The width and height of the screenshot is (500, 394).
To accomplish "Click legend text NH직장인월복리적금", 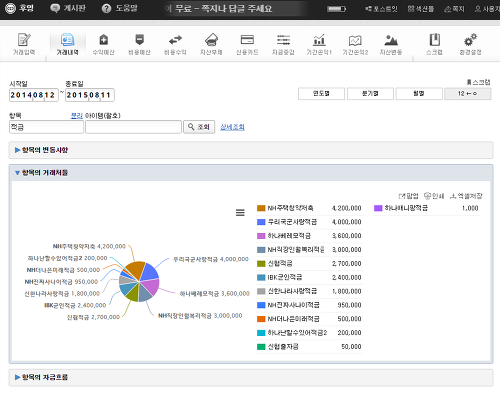I will click(296, 250).
